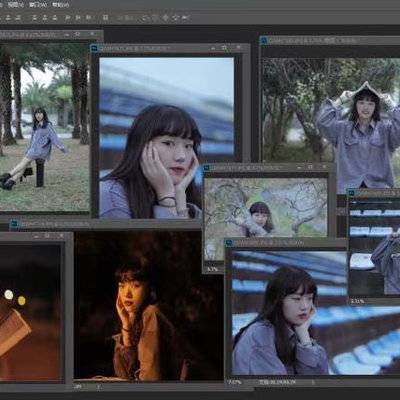This screenshot has width=400, height=400.
Task: Select title bar of forest walking photo window
Action: (52, 34)
